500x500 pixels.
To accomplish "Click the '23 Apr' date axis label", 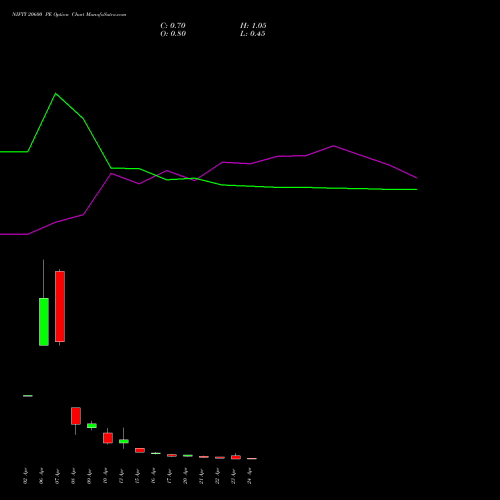I will [233, 476].
